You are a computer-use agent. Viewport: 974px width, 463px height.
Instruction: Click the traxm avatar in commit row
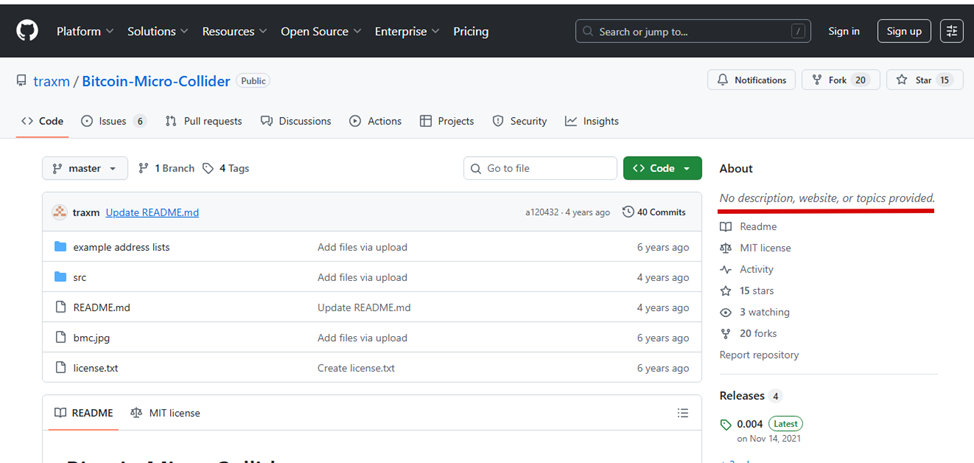[60, 212]
